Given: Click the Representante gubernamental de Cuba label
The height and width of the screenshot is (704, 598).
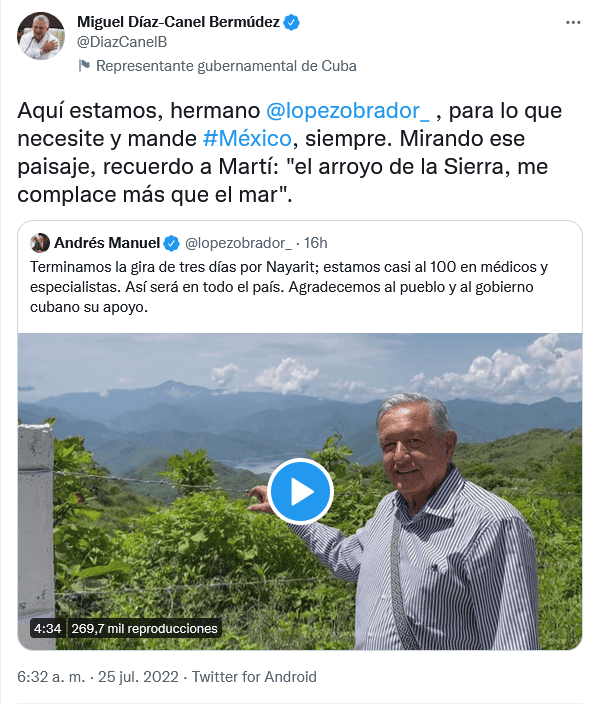Looking at the screenshot, I should pyautogui.click(x=226, y=66).
